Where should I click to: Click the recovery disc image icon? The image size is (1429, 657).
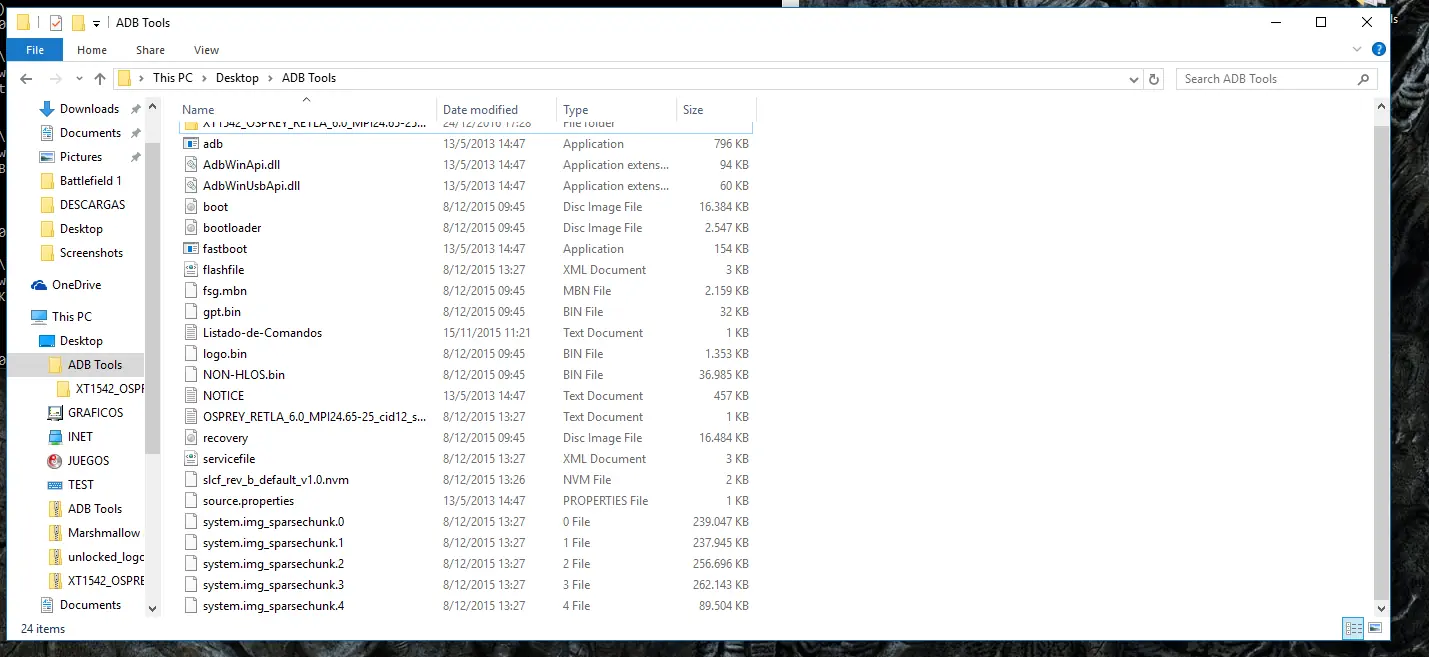pos(192,438)
